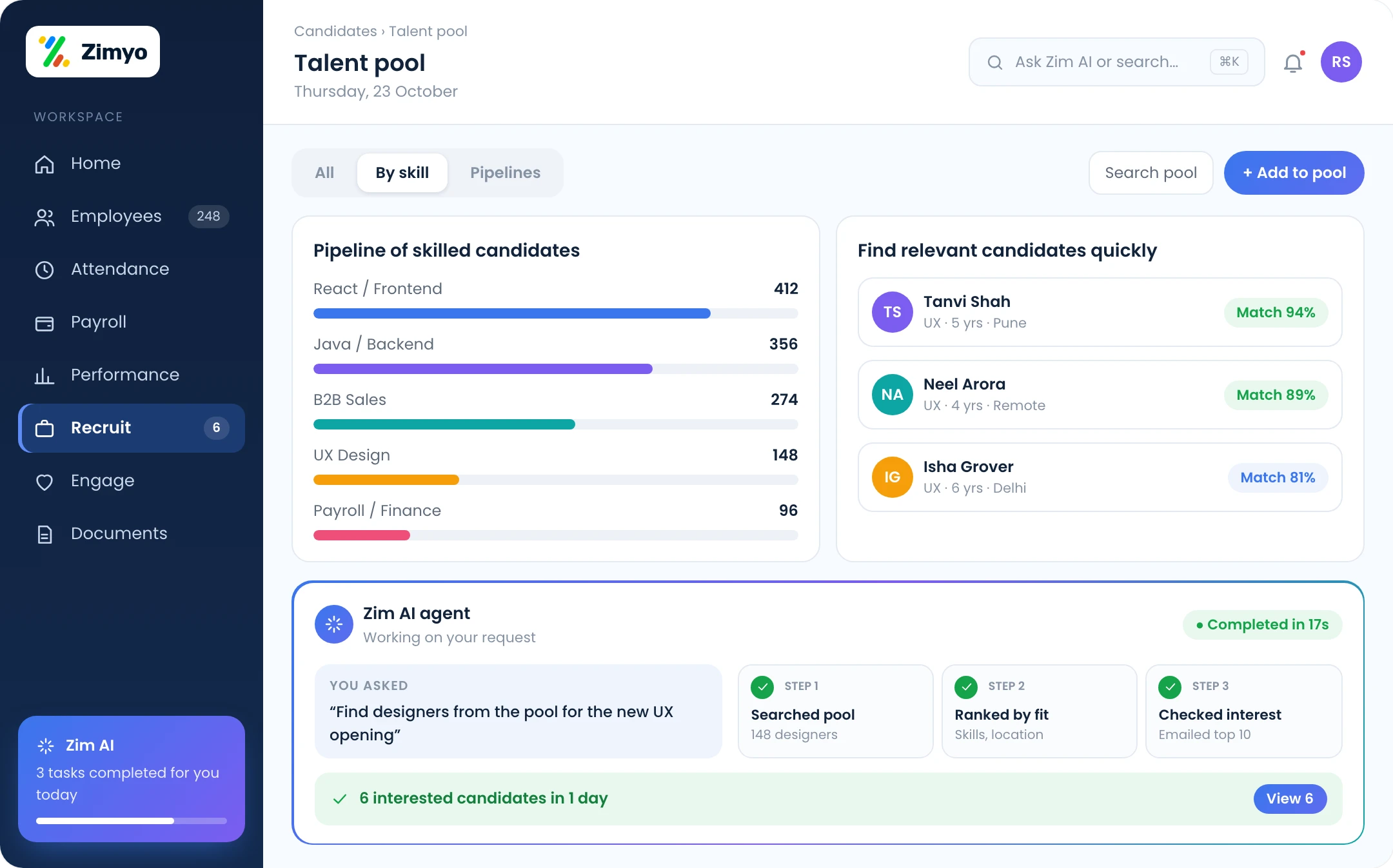Click the Engage heart icon
1393x868 pixels.
pyautogui.click(x=44, y=482)
